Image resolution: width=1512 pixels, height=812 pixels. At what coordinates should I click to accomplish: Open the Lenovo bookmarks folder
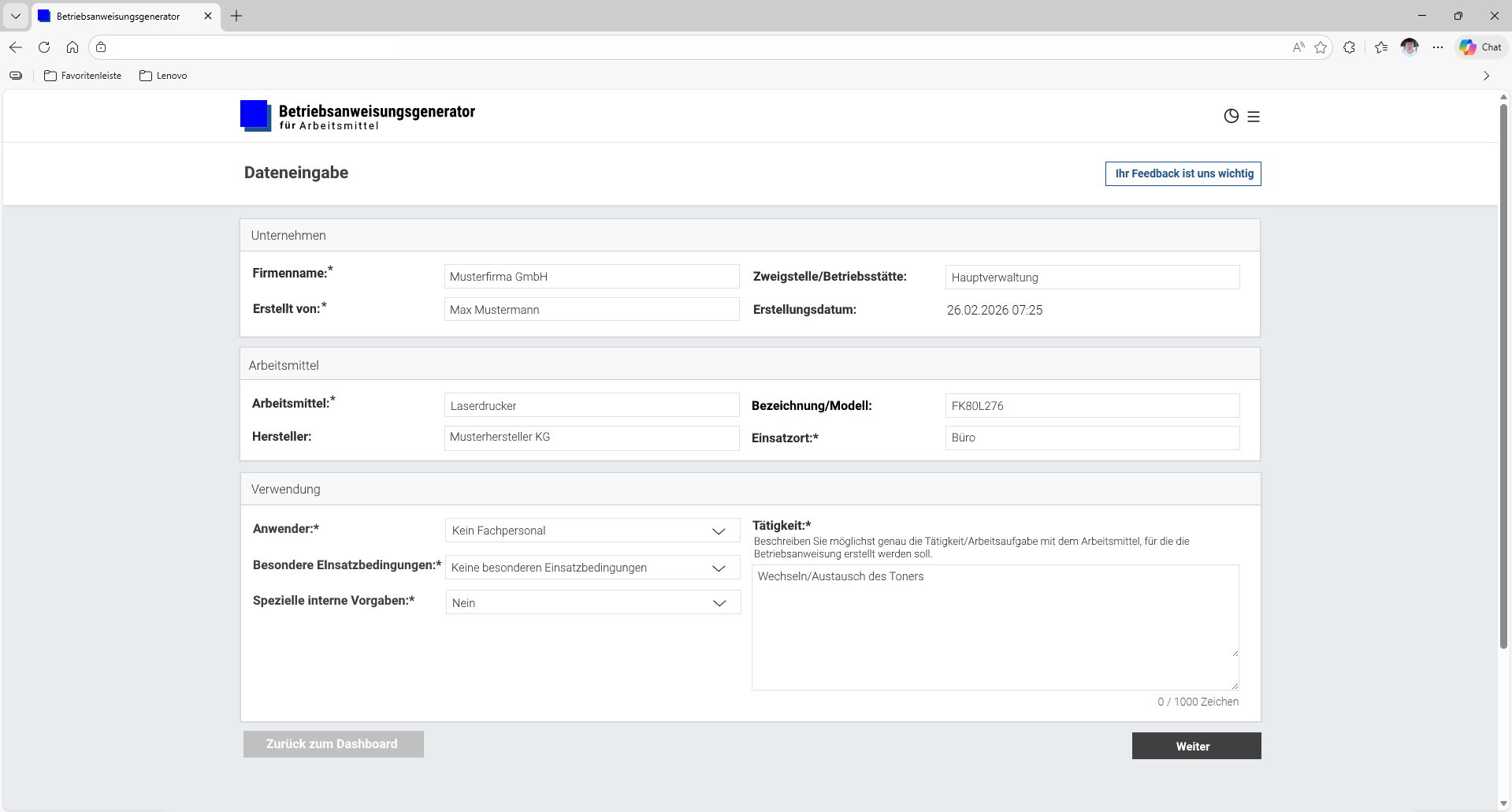(x=163, y=76)
